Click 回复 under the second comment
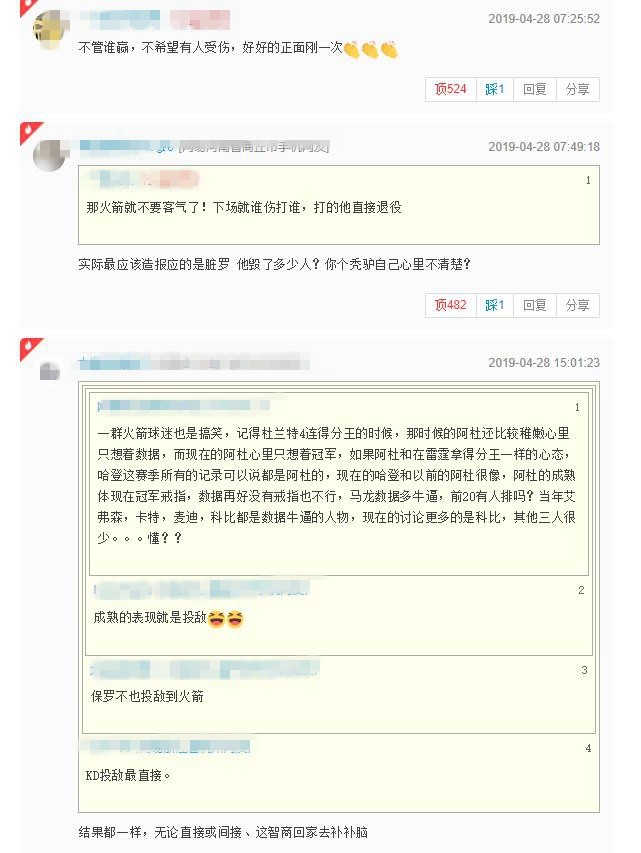Image resolution: width=641 pixels, height=853 pixels. (x=534, y=305)
